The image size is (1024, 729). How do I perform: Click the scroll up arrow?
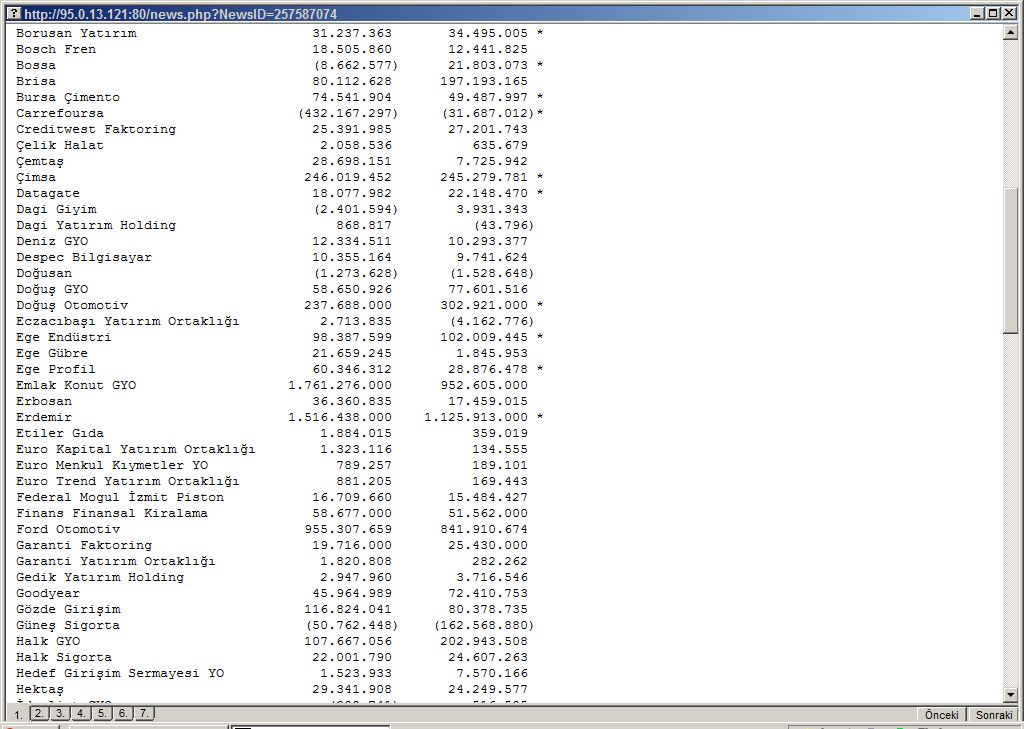(1011, 32)
